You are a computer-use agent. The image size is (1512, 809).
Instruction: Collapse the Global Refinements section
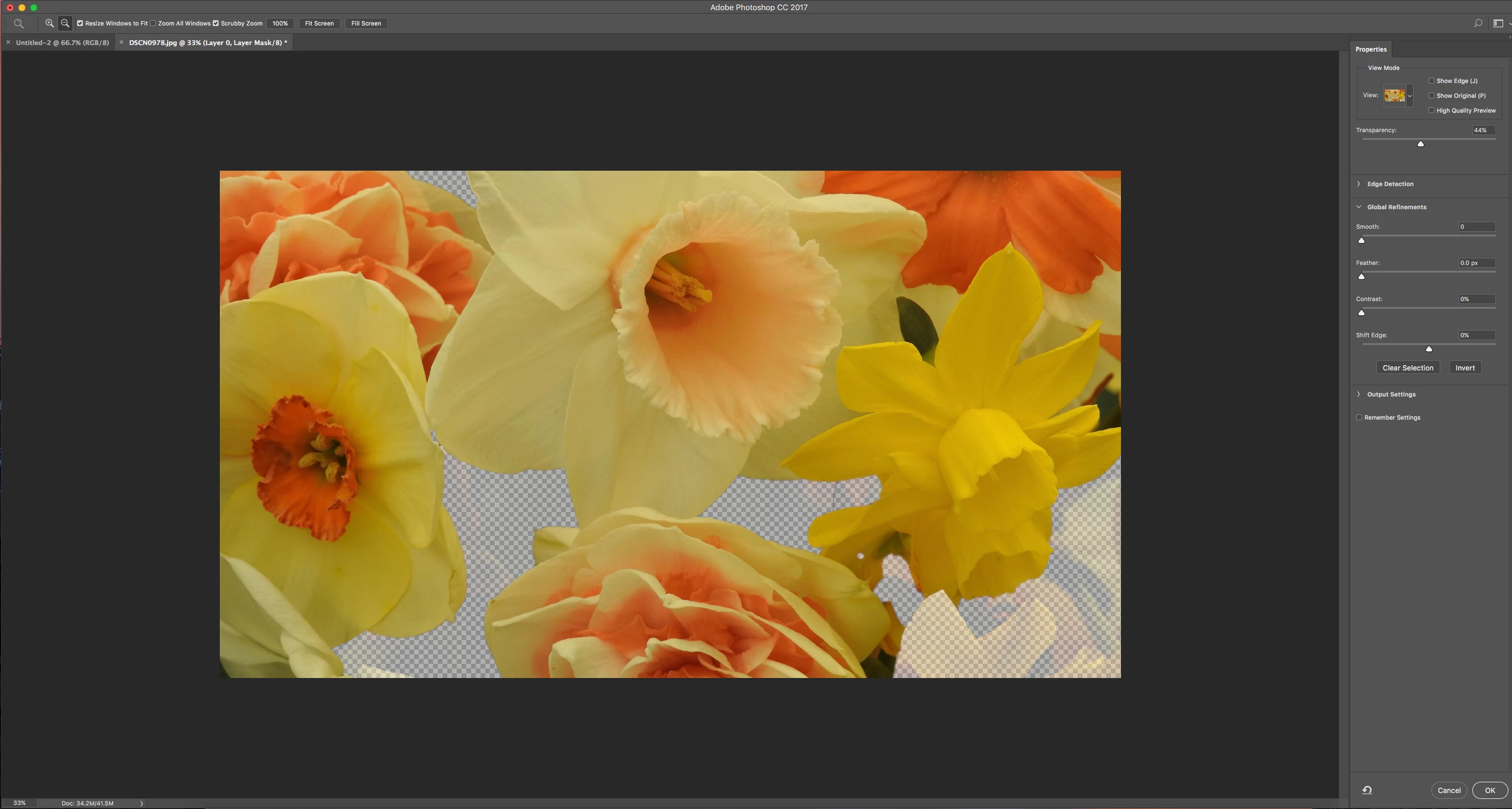click(x=1359, y=207)
